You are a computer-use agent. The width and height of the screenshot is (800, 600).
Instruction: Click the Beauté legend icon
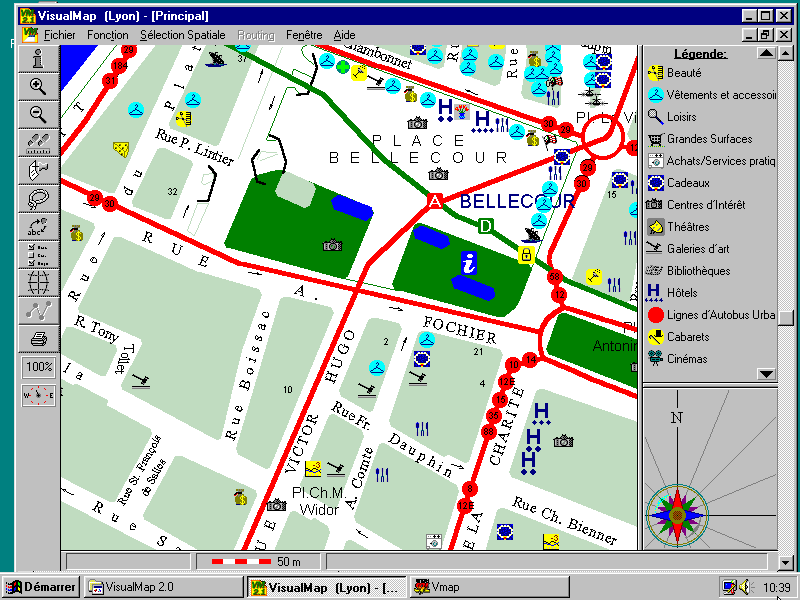coord(655,73)
